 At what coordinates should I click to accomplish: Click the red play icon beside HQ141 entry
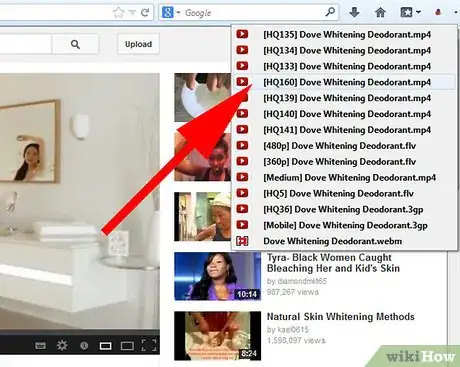242,129
